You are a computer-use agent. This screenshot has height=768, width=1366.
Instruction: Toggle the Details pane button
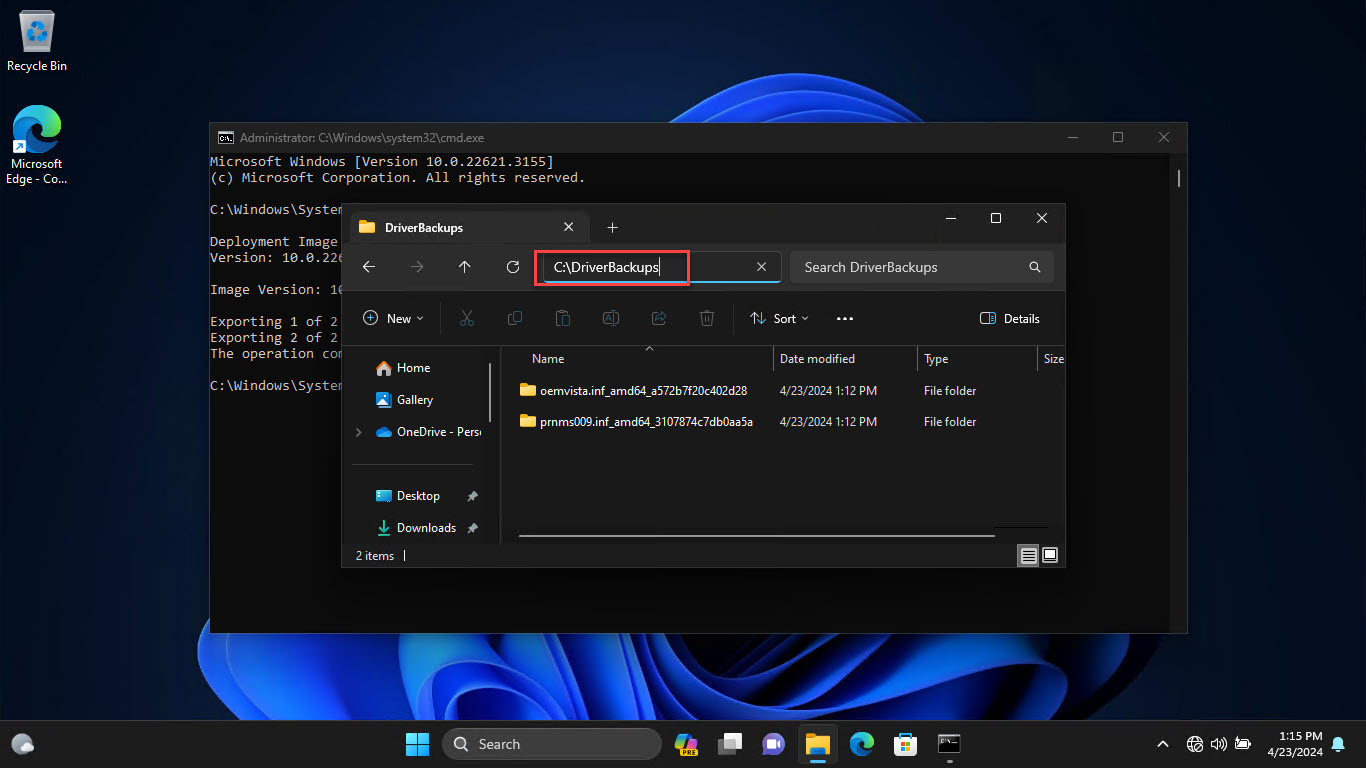pyautogui.click(x=1010, y=318)
